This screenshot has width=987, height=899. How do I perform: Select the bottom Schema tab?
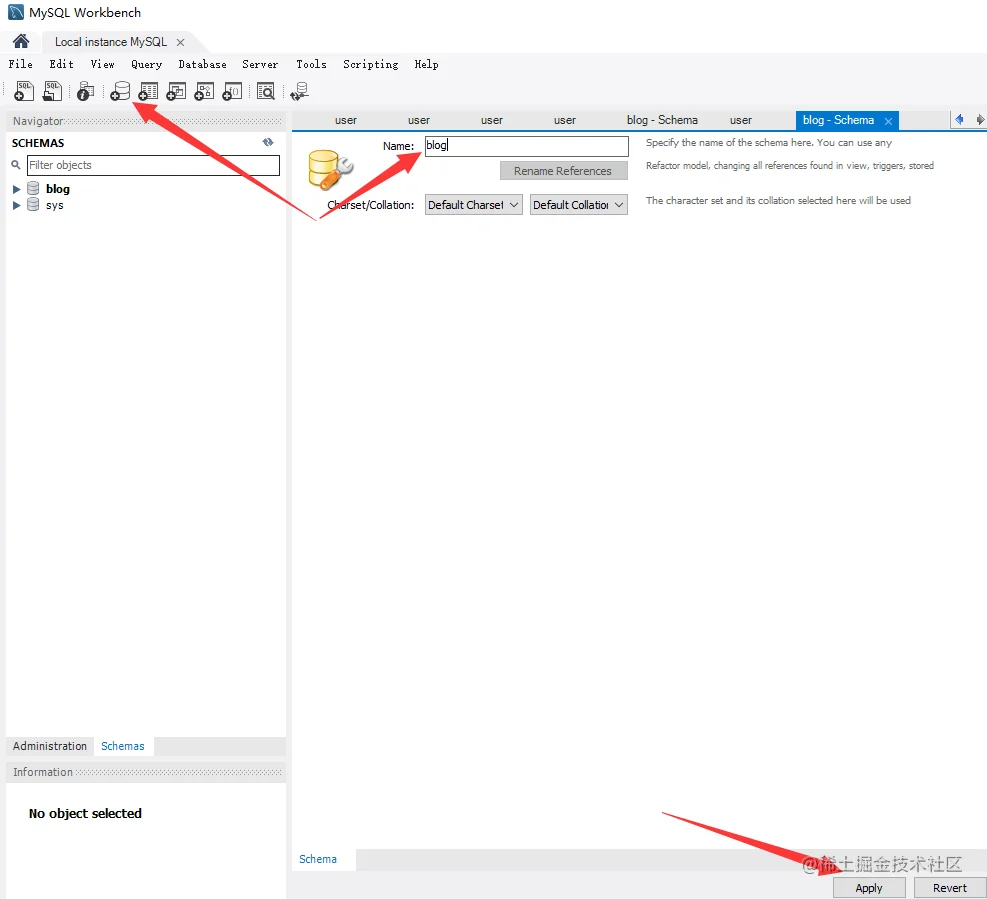(x=318, y=859)
